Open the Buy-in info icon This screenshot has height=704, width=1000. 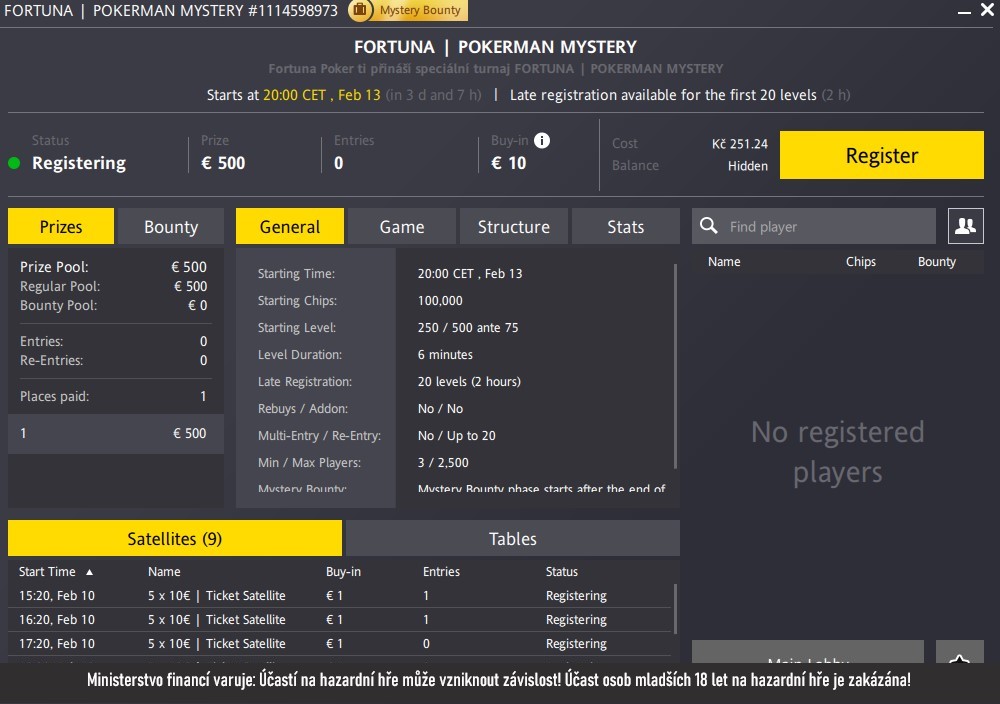[541, 140]
